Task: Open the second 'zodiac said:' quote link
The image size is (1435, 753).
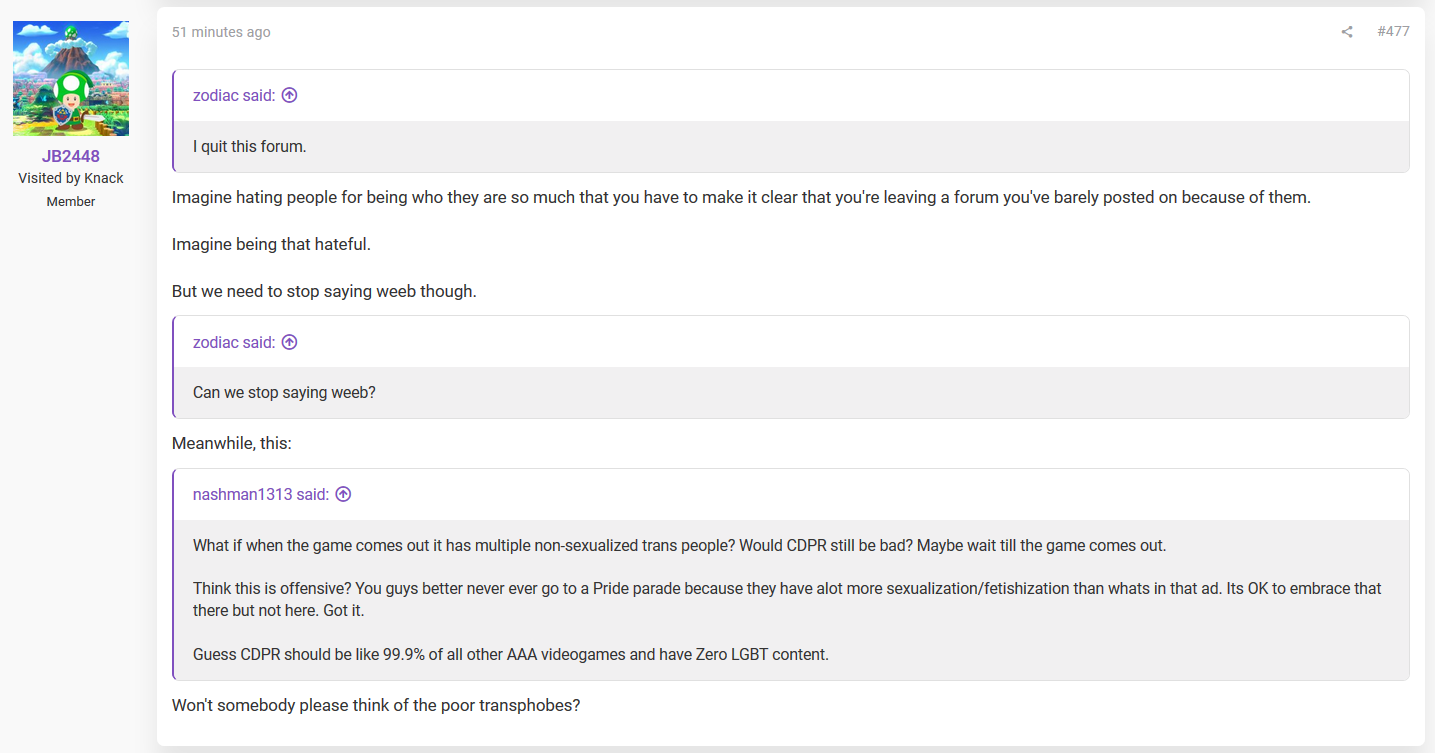Action: (234, 342)
